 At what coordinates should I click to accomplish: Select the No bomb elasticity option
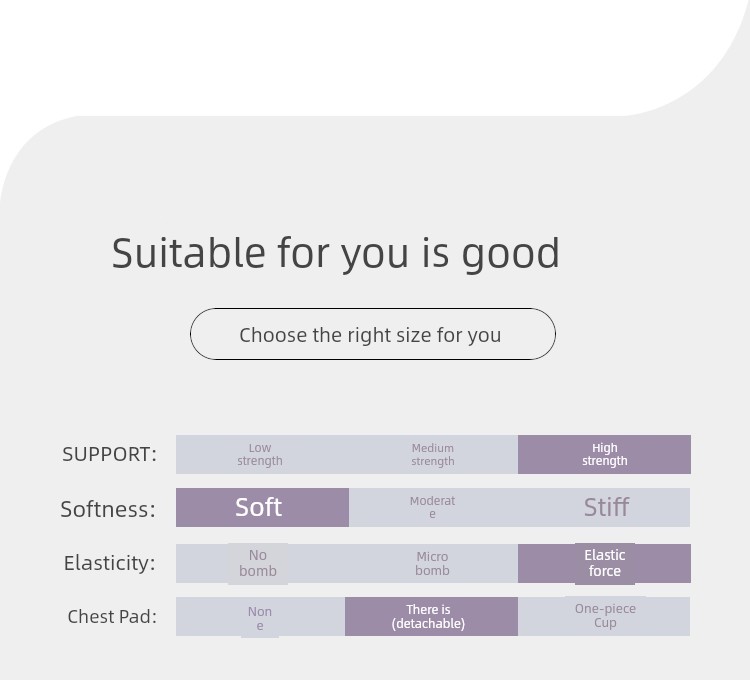pos(258,563)
